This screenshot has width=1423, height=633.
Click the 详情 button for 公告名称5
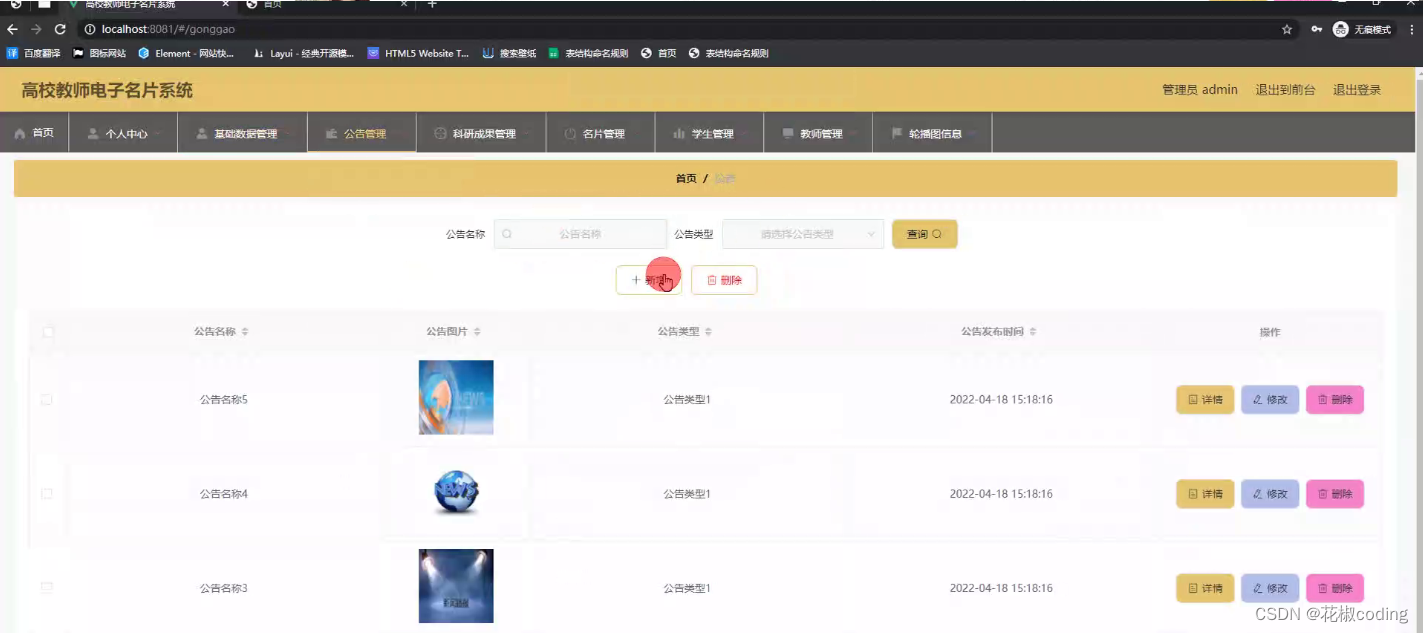point(1204,399)
